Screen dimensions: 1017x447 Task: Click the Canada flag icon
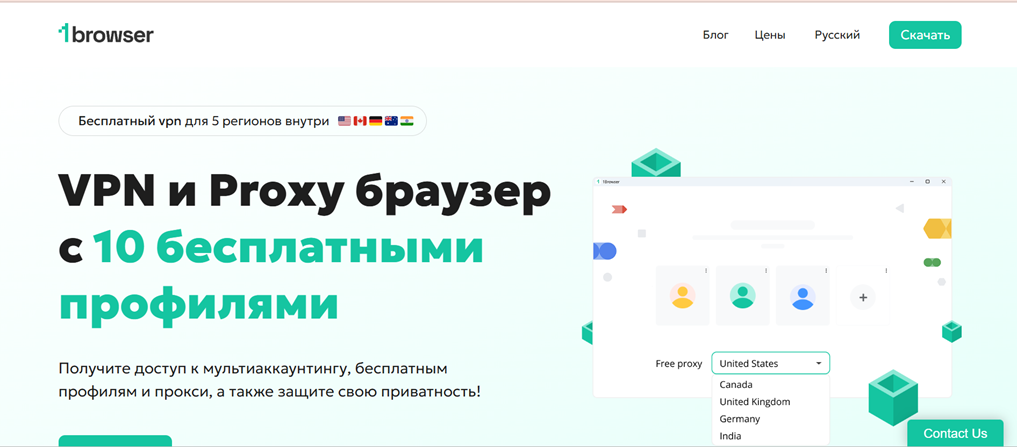(x=360, y=121)
